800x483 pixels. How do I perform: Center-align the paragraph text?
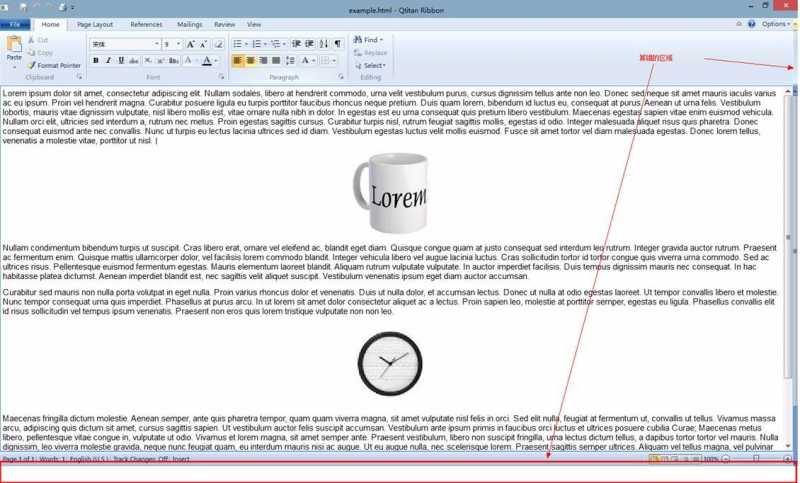[250, 61]
